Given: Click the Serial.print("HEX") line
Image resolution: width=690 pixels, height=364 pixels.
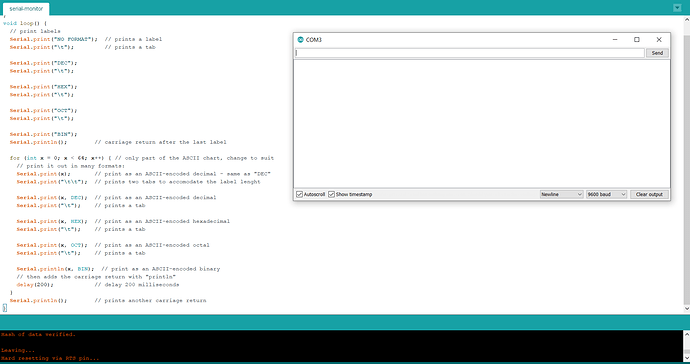Looking at the screenshot, I should pyautogui.click(x=43, y=87).
